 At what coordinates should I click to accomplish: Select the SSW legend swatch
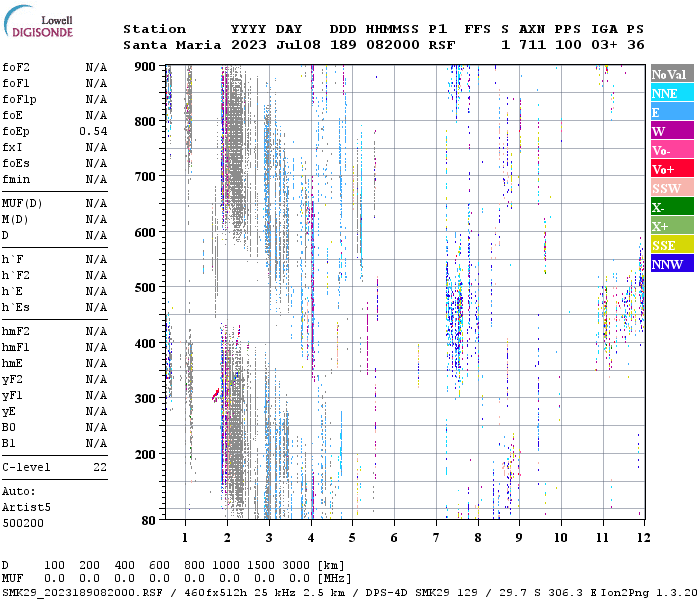pos(672,188)
